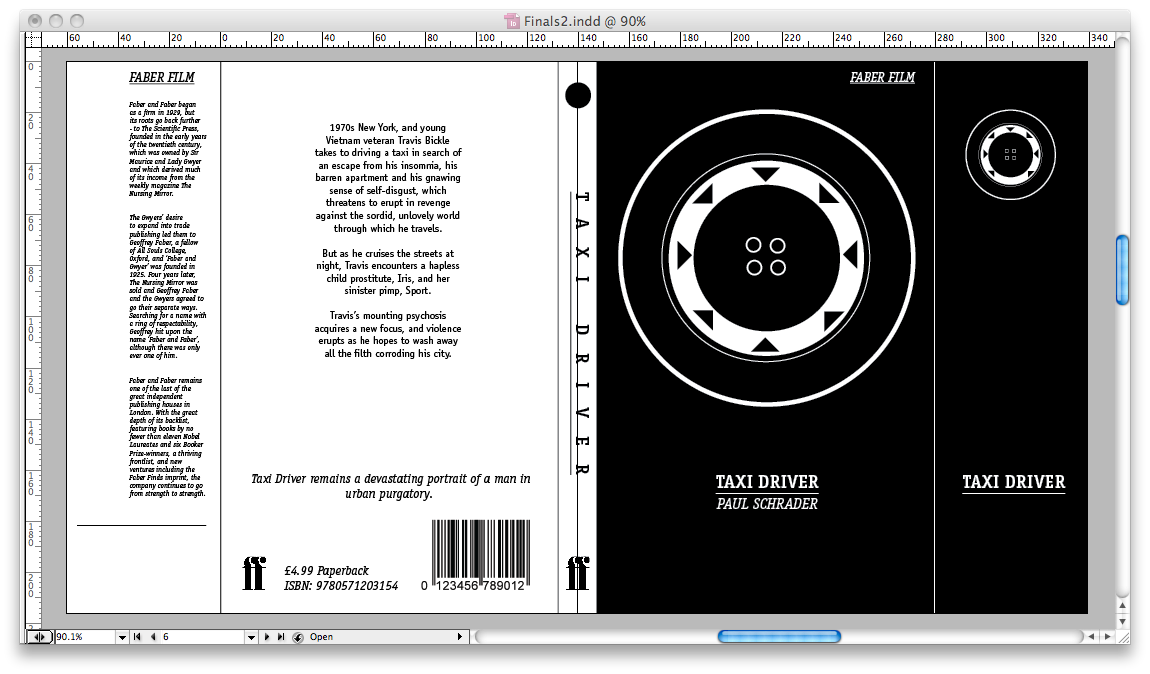Go to the first page
Screen dimensions: 1150x674
pyautogui.click(x=137, y=637)
